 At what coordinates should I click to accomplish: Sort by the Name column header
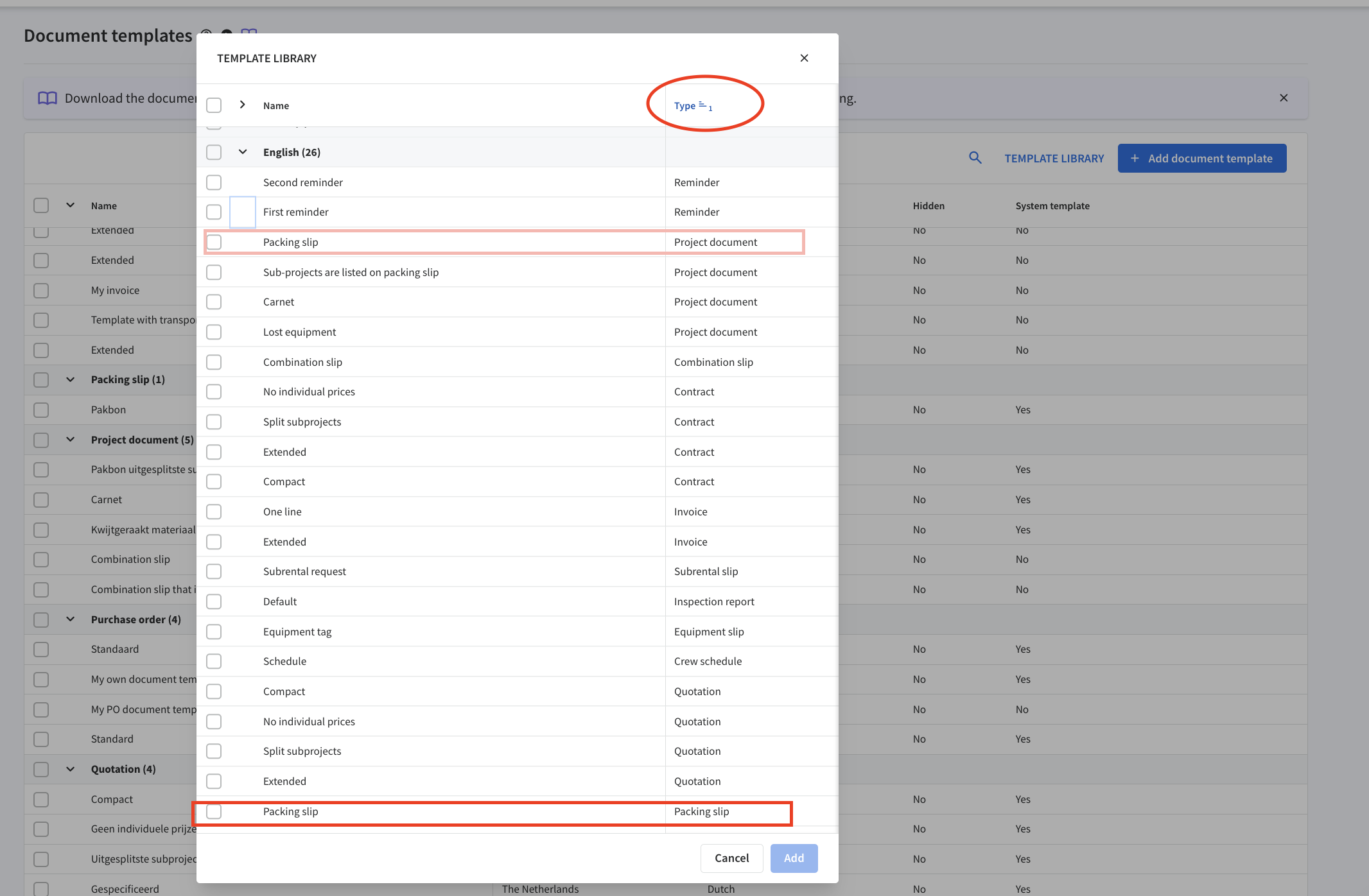coord(276,106)
